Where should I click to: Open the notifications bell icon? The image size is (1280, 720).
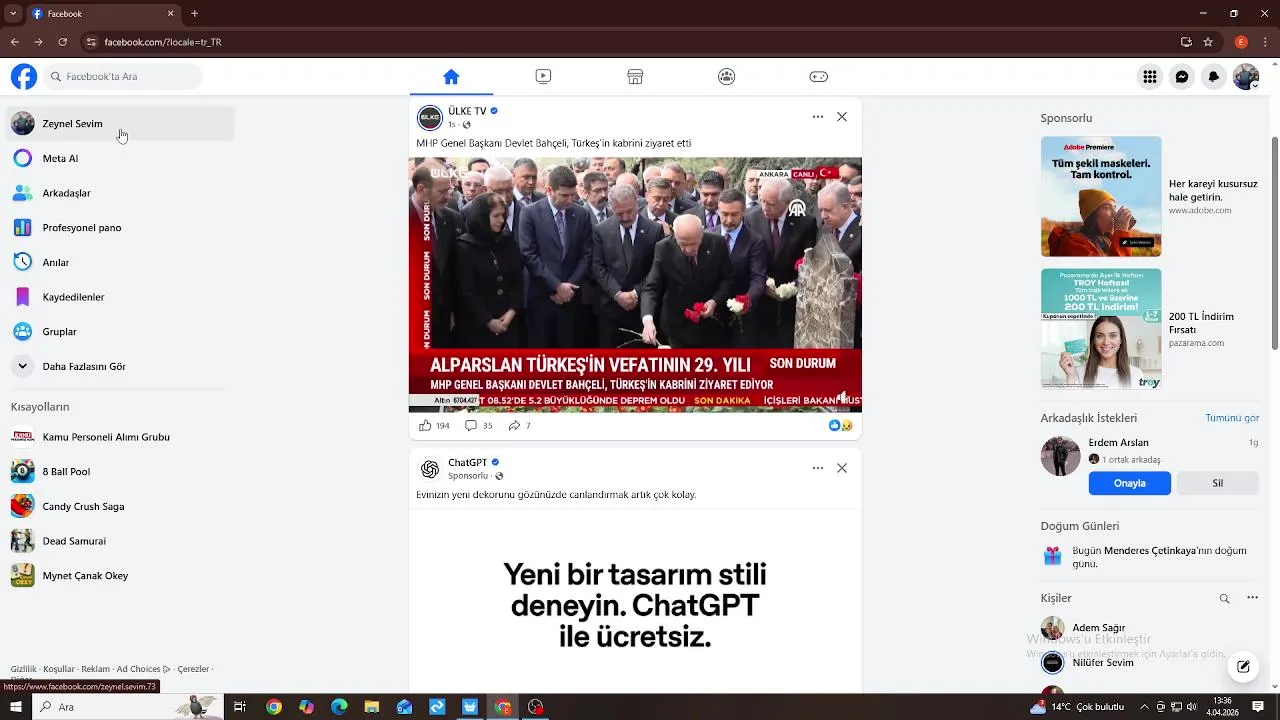(x=1214, y=77)
